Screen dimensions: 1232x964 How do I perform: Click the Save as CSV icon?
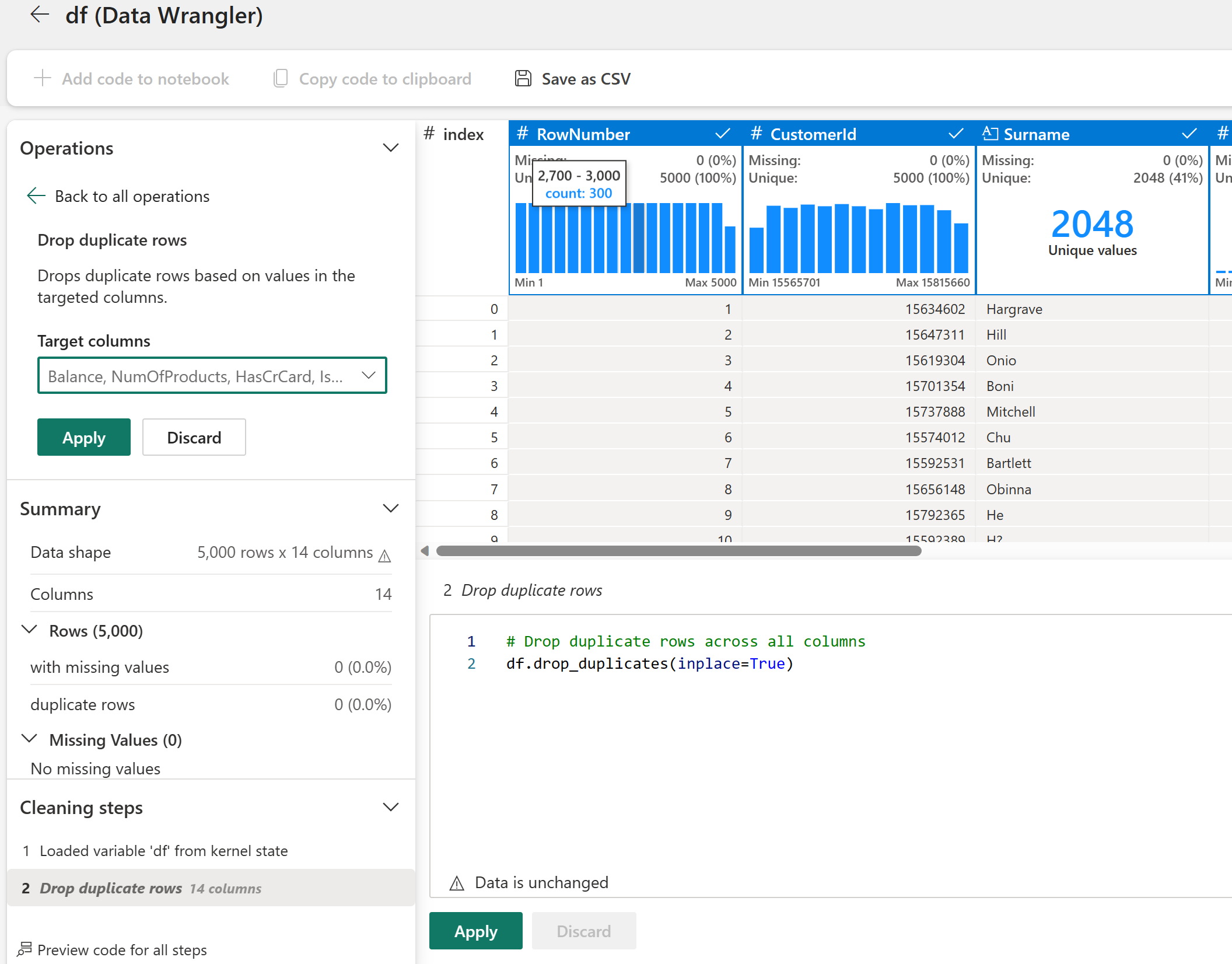522,78
